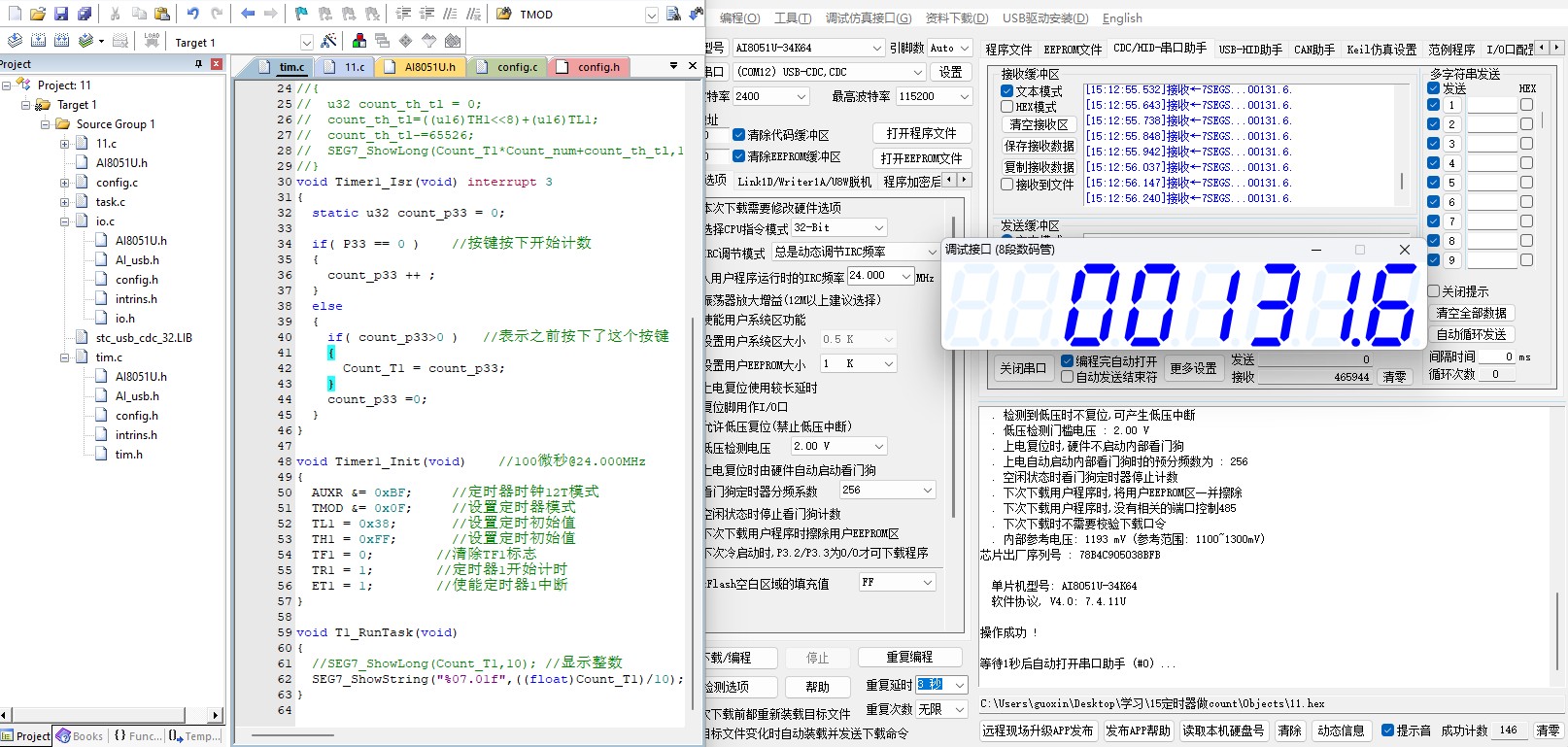Click the Find in Files icon beside TMOD
Screen dimensions: 1568x747
pyautogui.click(x=504, y=14)
